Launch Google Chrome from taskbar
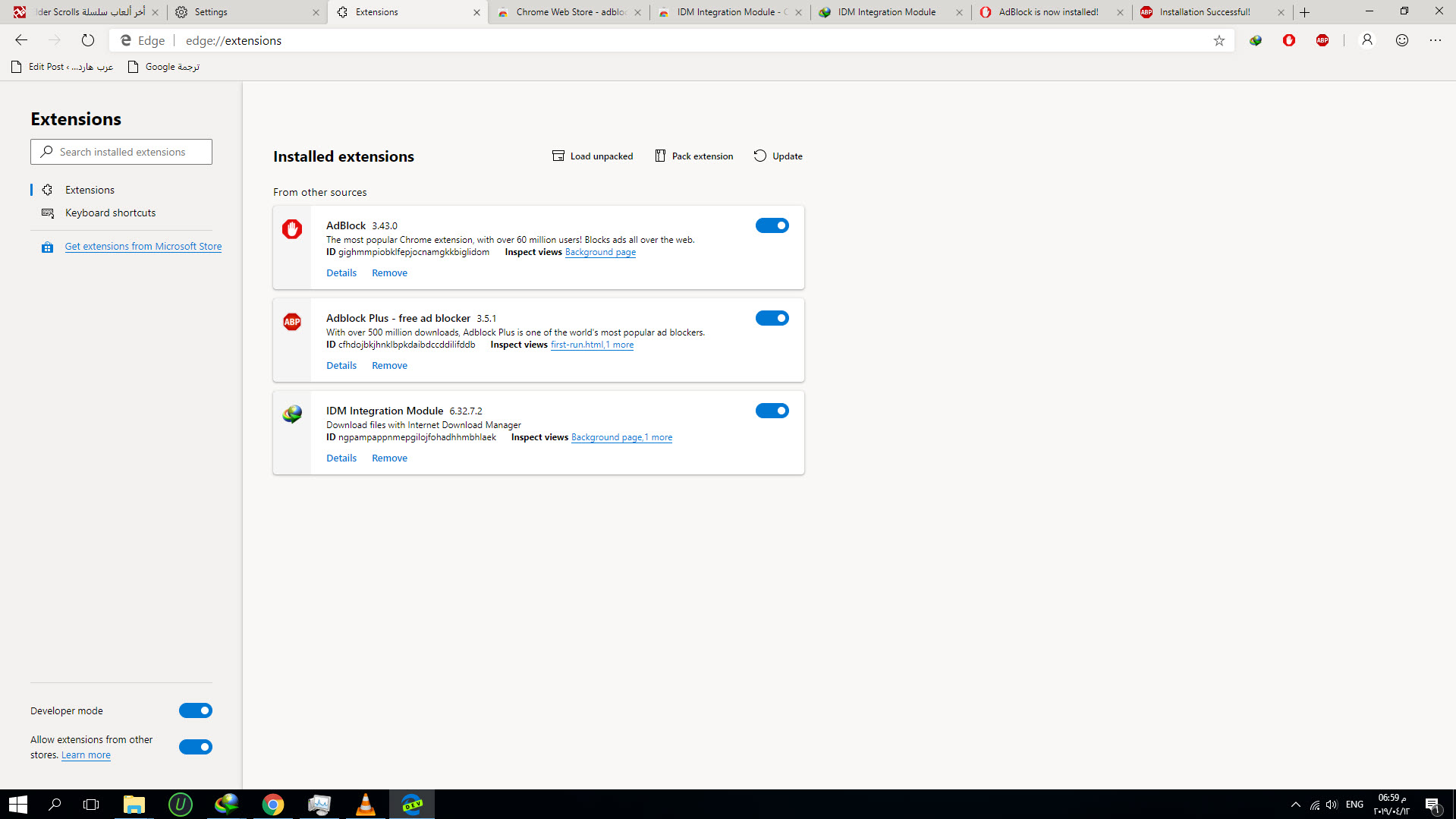The image size is (1456, 819). [273, 805]
